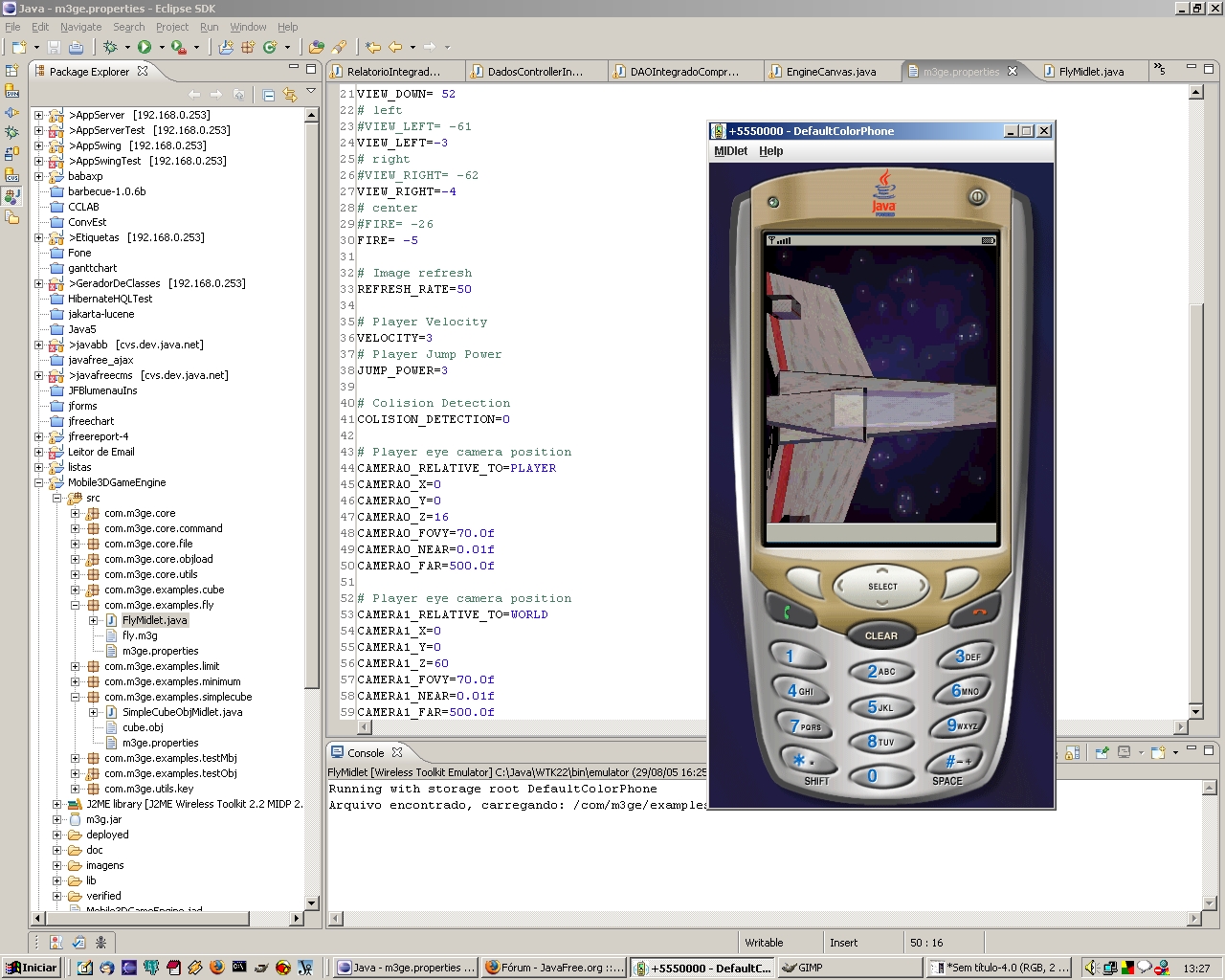Click the emulator CLEAR button

coord(881,635)
